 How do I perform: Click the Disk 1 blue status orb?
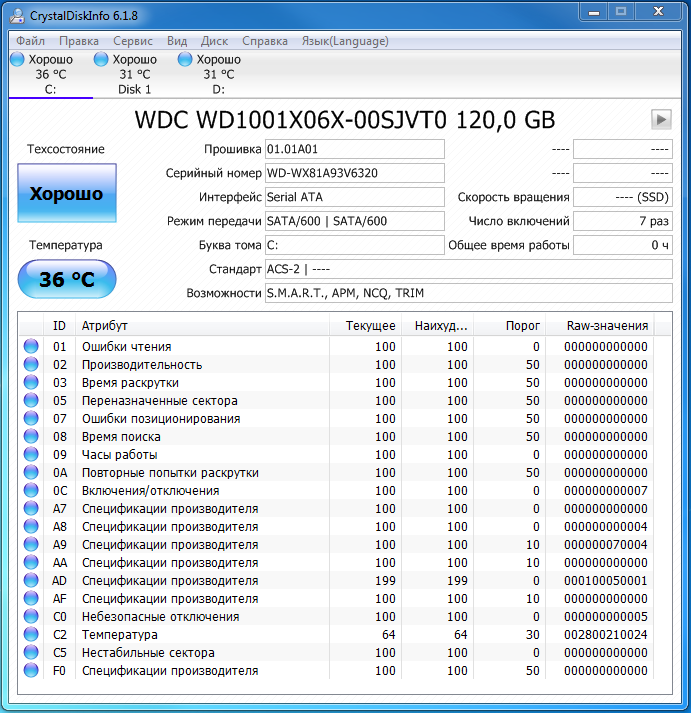pyautogui.click(x=101, y=59)
